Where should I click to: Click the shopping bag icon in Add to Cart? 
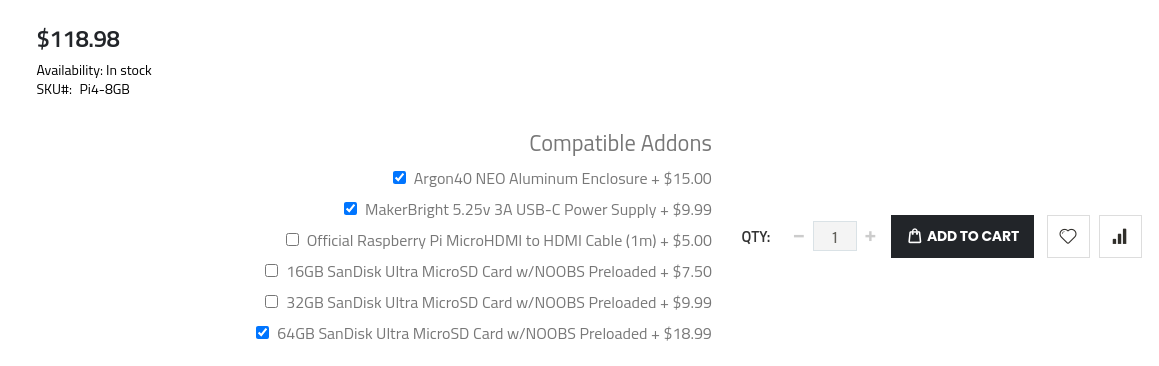tap(914, 237)
